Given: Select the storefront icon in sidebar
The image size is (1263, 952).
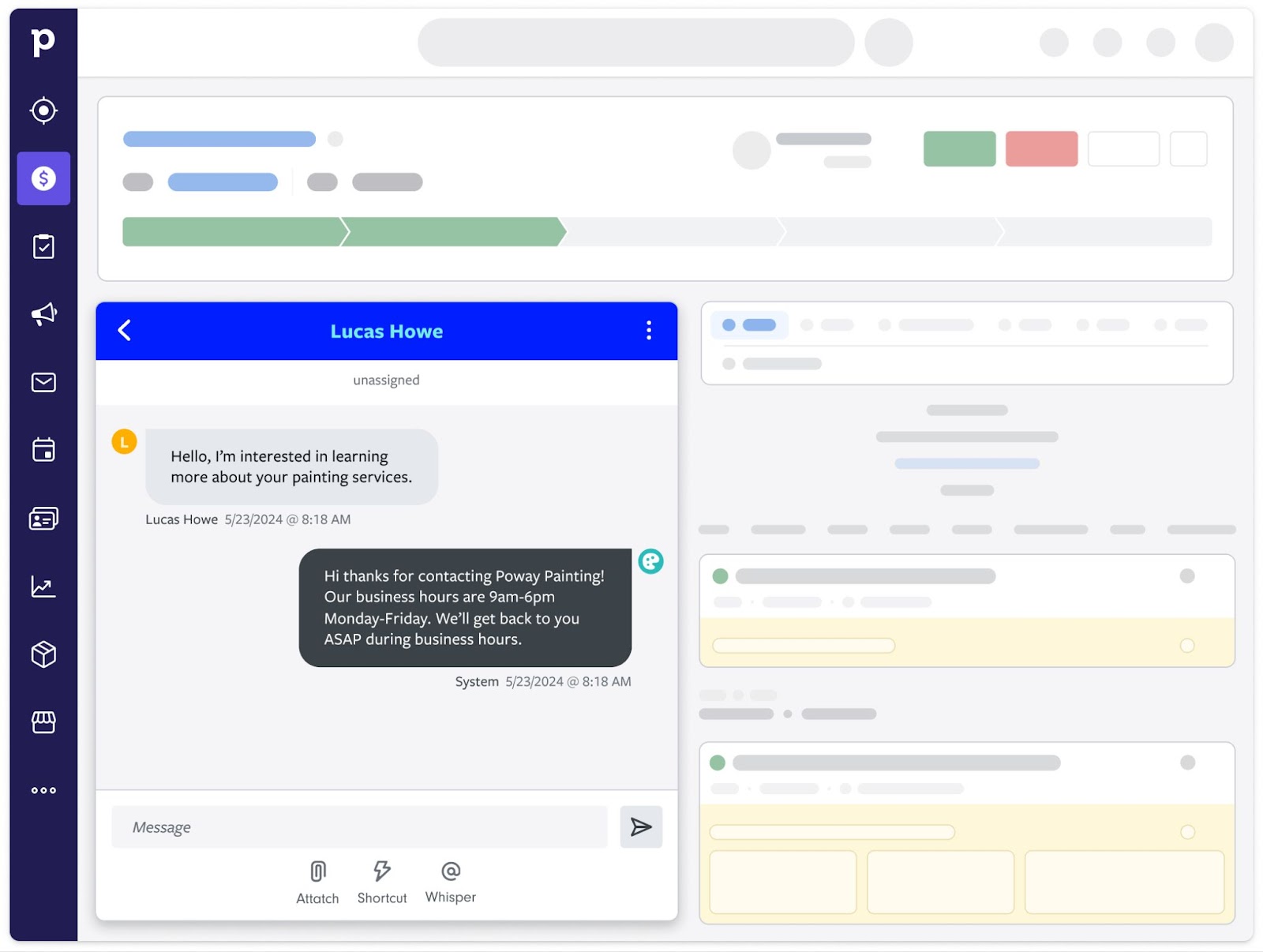Looking at the screenshot, I should (43, 721).
